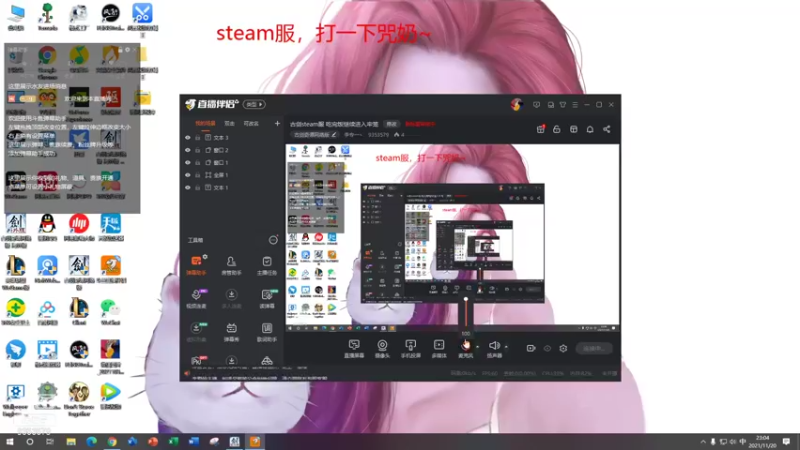Add a 摄像头 camera source
This screenshot has height=450, width=800.
tap(382, 349)
